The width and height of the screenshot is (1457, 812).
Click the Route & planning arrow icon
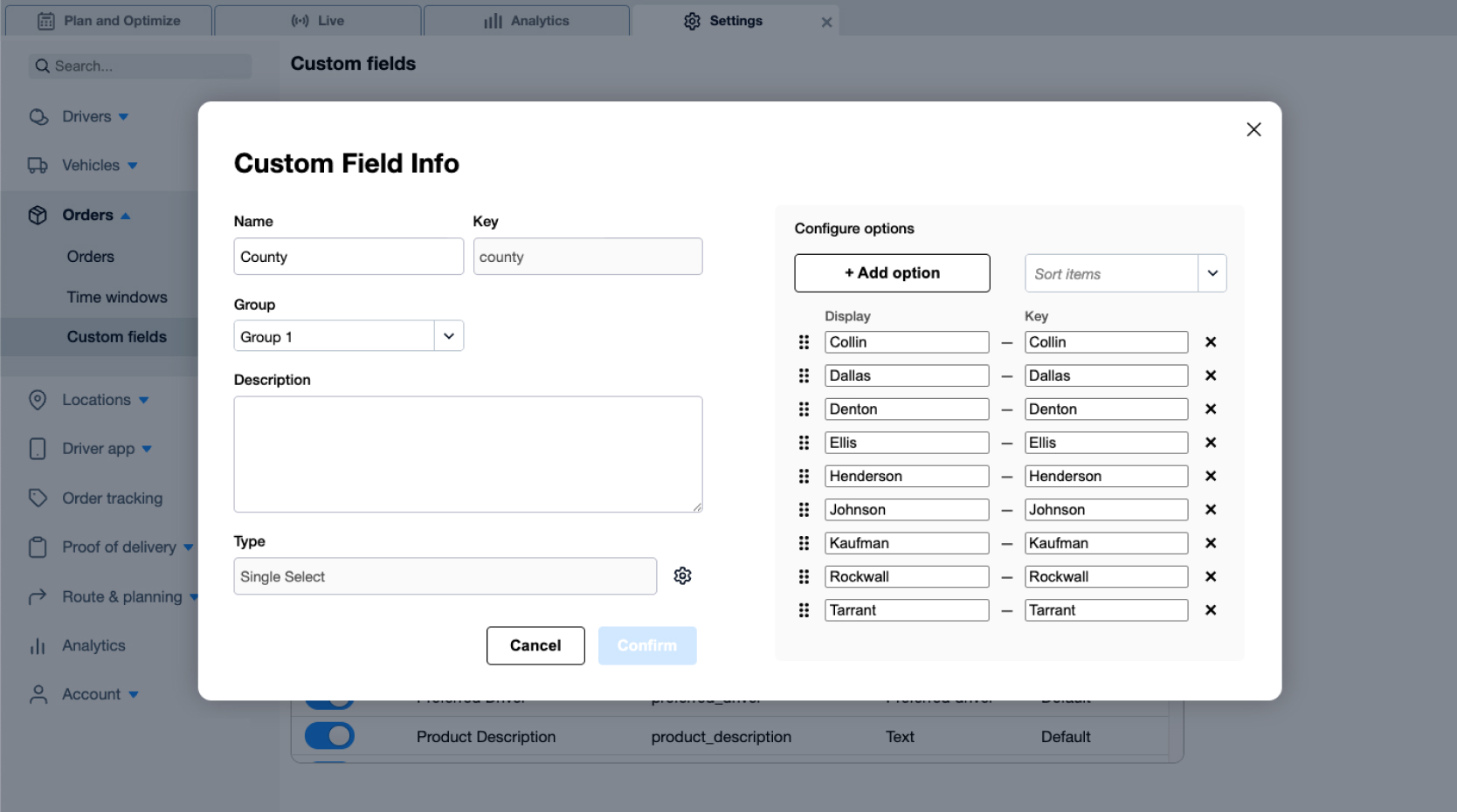(x=38, y=596)
